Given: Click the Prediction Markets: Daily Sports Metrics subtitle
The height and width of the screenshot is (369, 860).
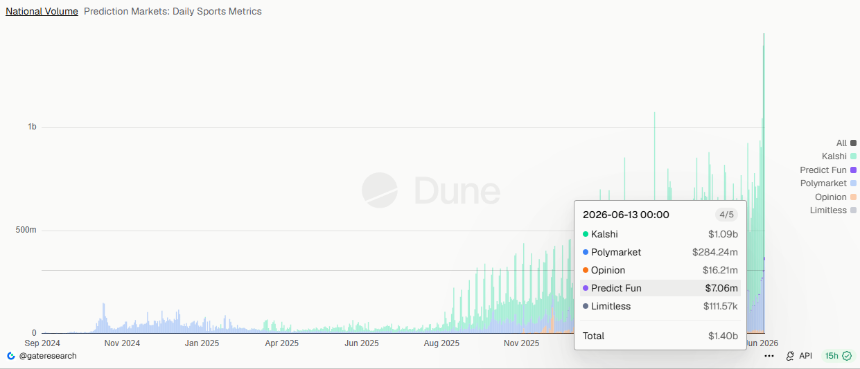Looking at the screenshot, I should (173, 11).
